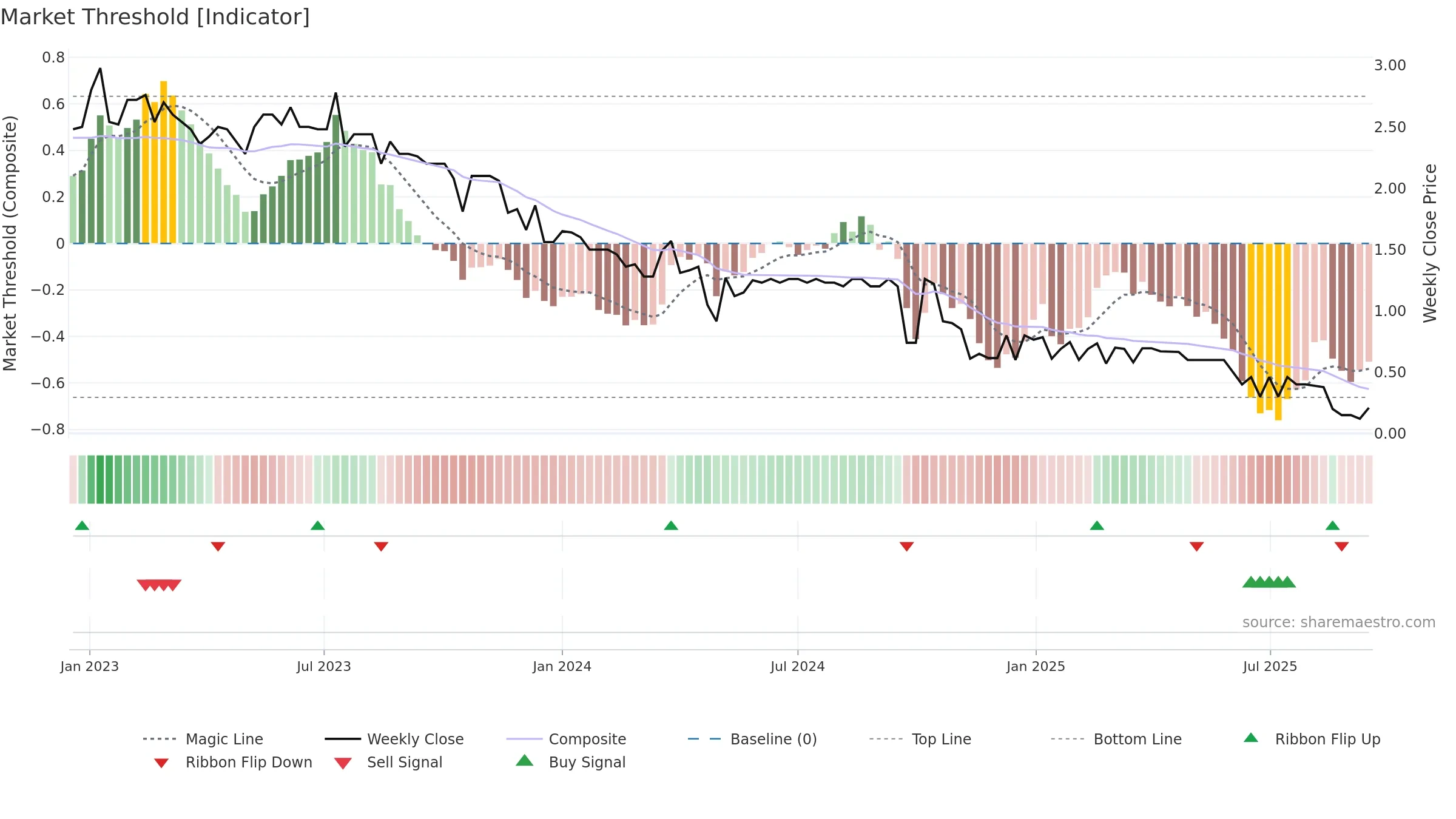Click the green ribbon flip-up marker in August 2025
This screenshot has height=819, width=1456.
point(1332,525)
